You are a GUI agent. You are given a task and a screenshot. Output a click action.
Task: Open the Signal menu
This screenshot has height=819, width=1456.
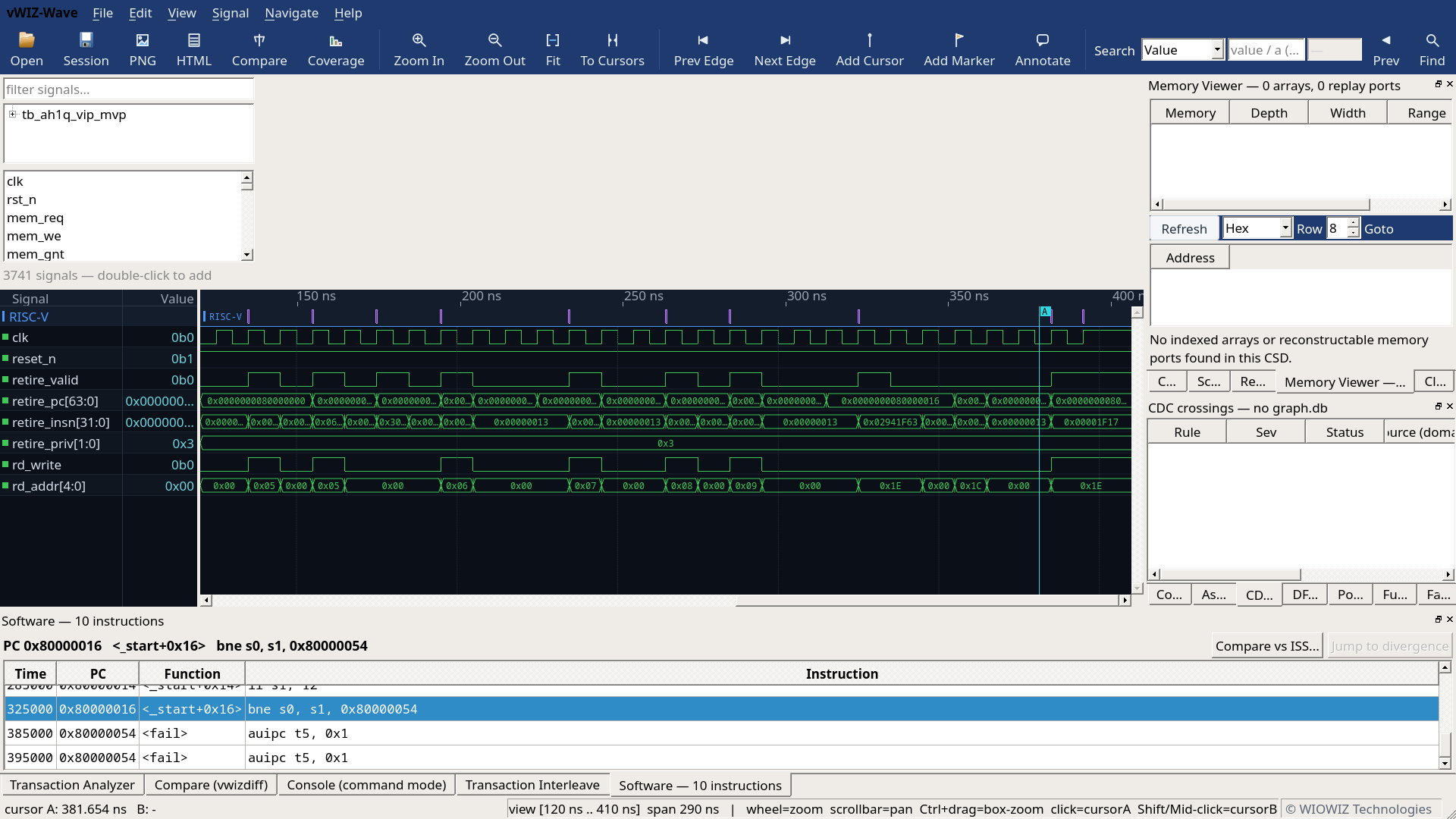[x=231, y=13]
